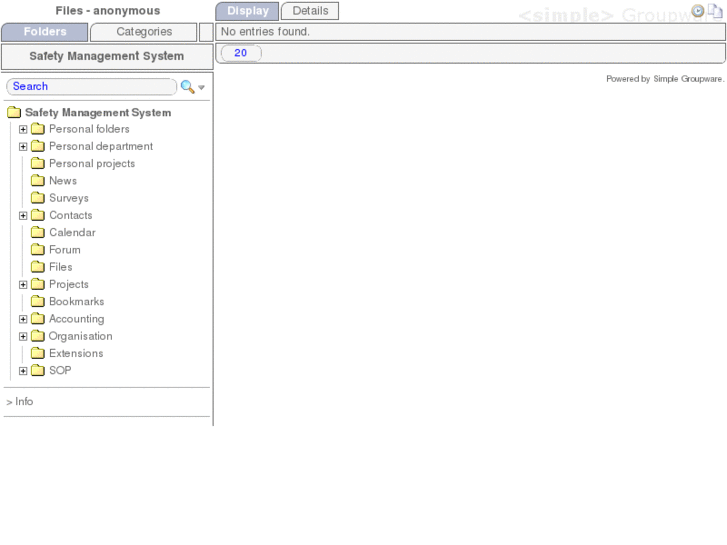Click the Organisation folder icon

pyautogui.click(x=38, y=336)
